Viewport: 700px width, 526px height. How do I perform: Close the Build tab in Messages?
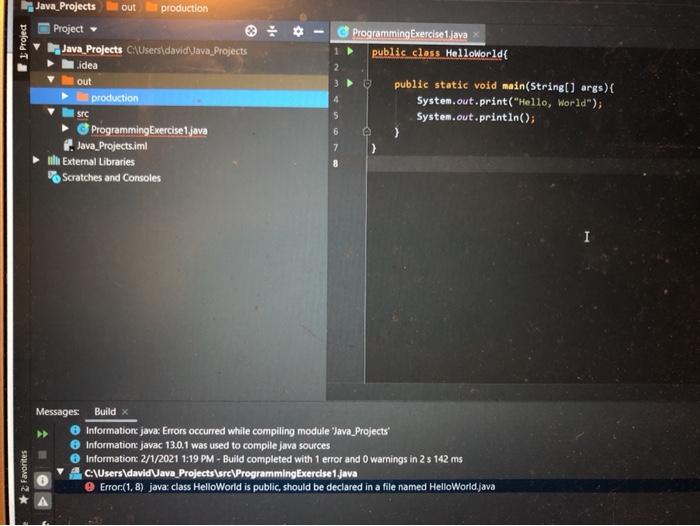point(125,412)
